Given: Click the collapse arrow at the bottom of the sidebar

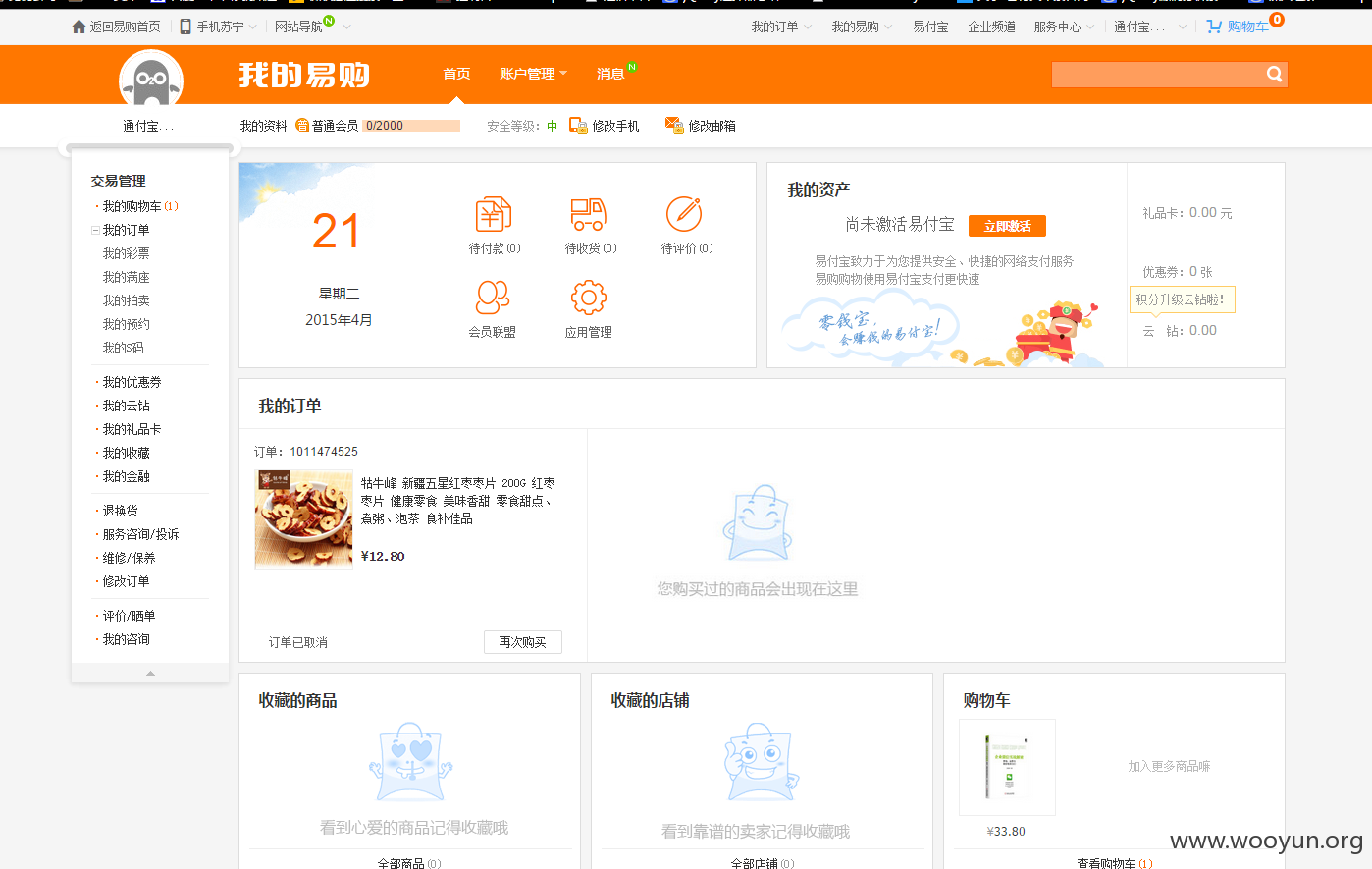Looking at the screenshot, I should [x=150, y=673].
